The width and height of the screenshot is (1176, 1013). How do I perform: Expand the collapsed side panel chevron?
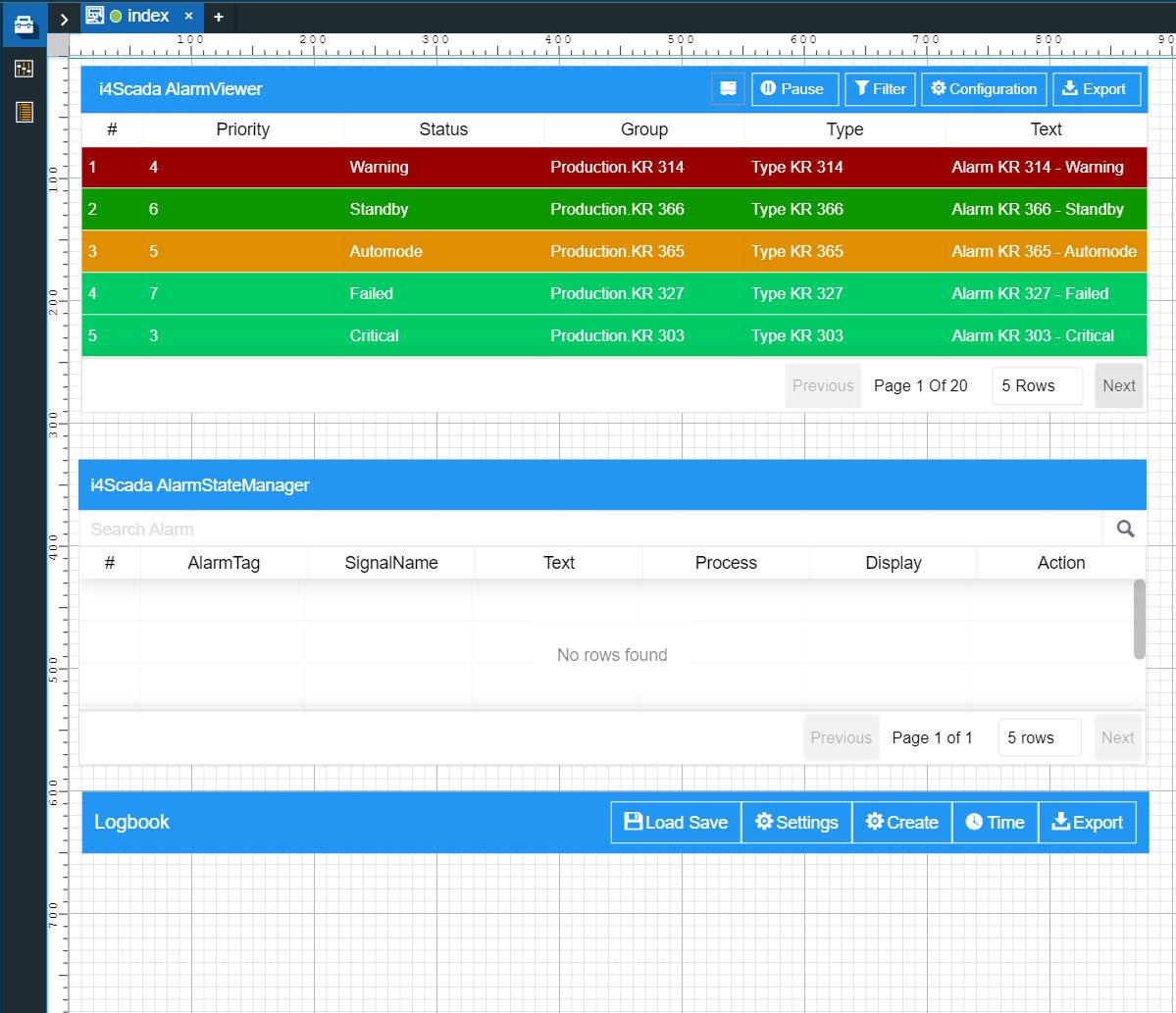pyautogui.click(x=64, y=19)
